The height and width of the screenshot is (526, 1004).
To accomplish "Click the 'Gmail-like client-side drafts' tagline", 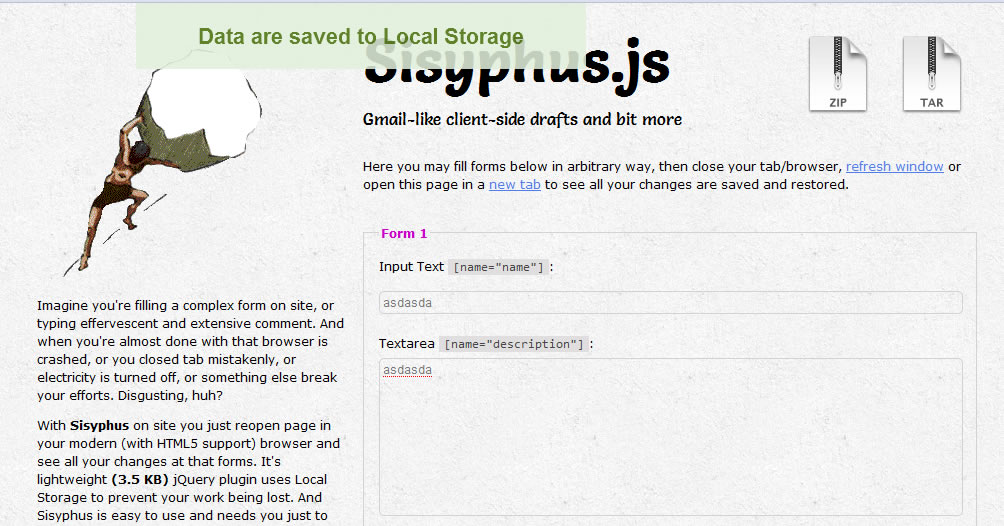I will 522,120.
